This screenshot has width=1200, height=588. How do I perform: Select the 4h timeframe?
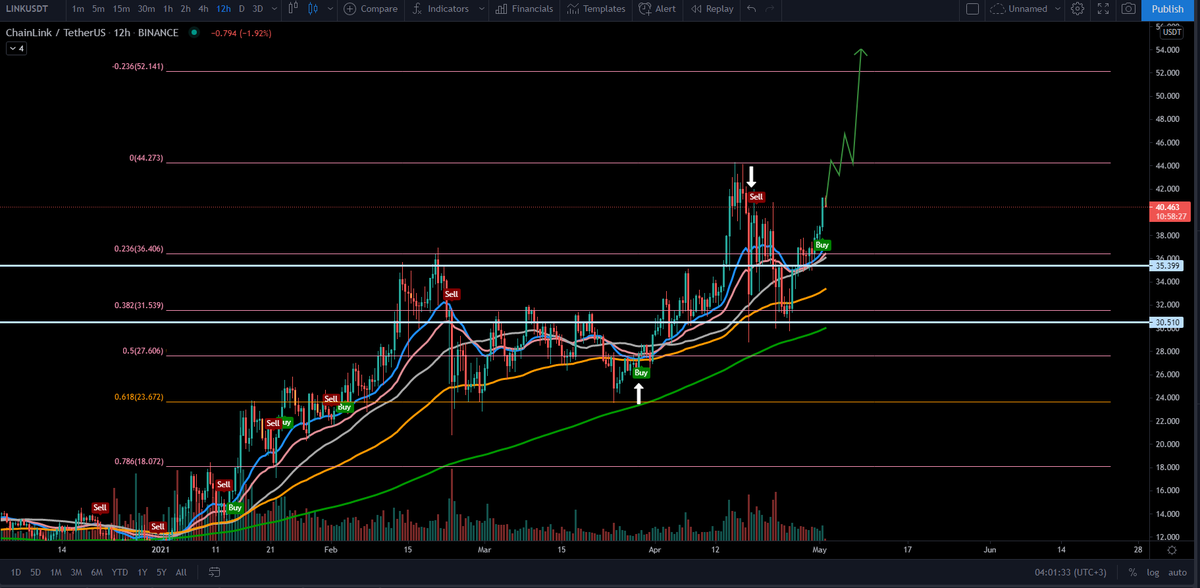(x=204, y=9)
